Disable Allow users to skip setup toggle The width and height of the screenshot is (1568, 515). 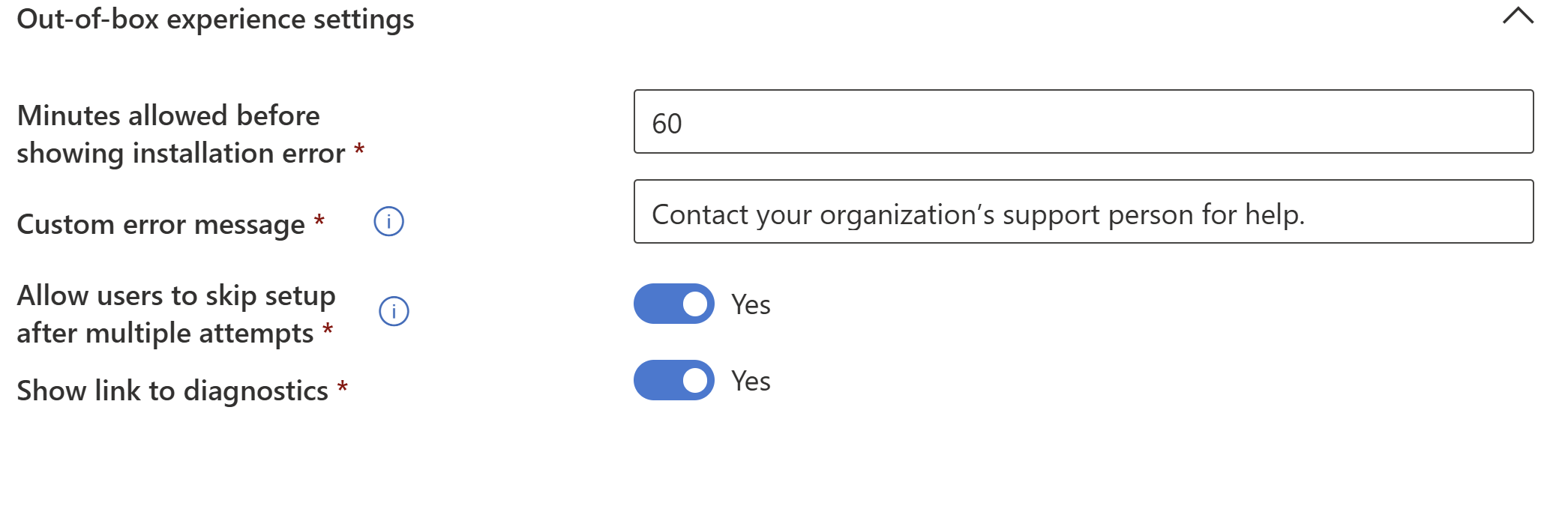673,304
